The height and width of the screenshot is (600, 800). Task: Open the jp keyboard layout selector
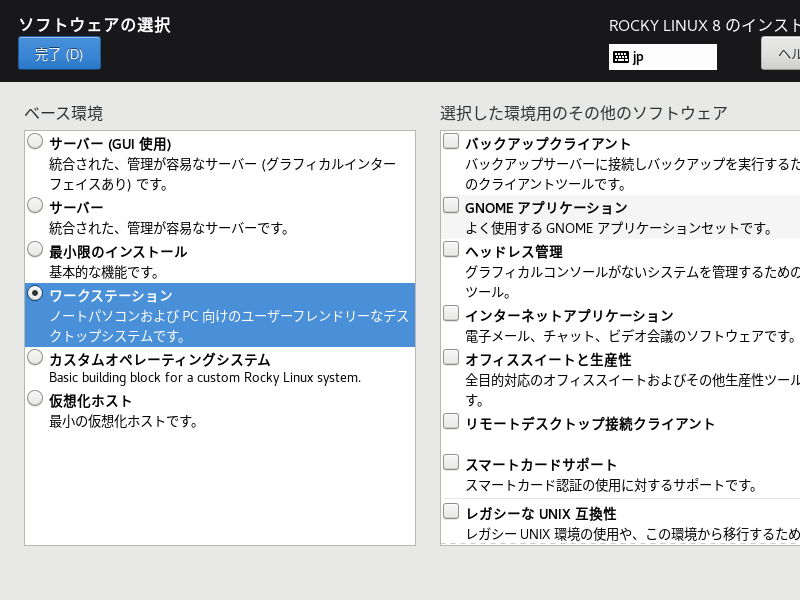click(662, 57)
